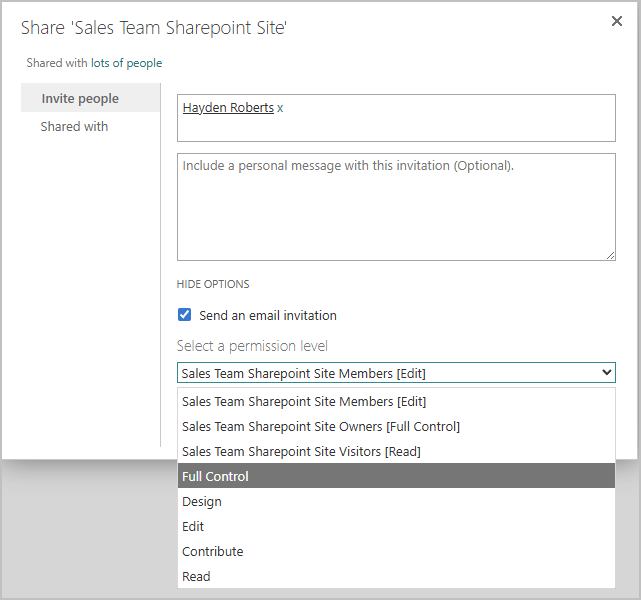Pick the Contribute permission level
Screen dimensions: 641x600
(x=212, y=552)
